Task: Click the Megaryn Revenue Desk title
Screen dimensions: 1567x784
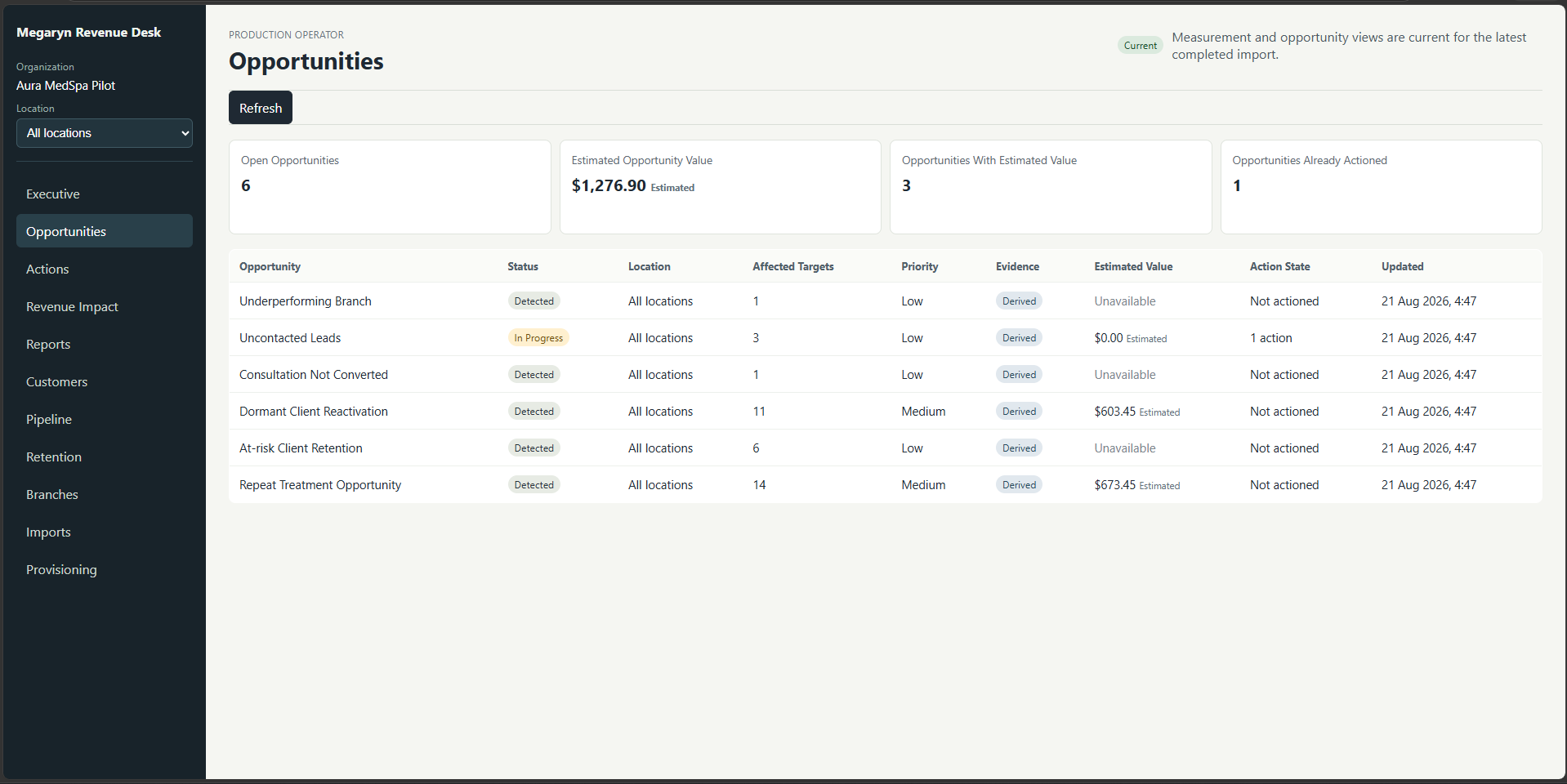Action: point(88,33)
